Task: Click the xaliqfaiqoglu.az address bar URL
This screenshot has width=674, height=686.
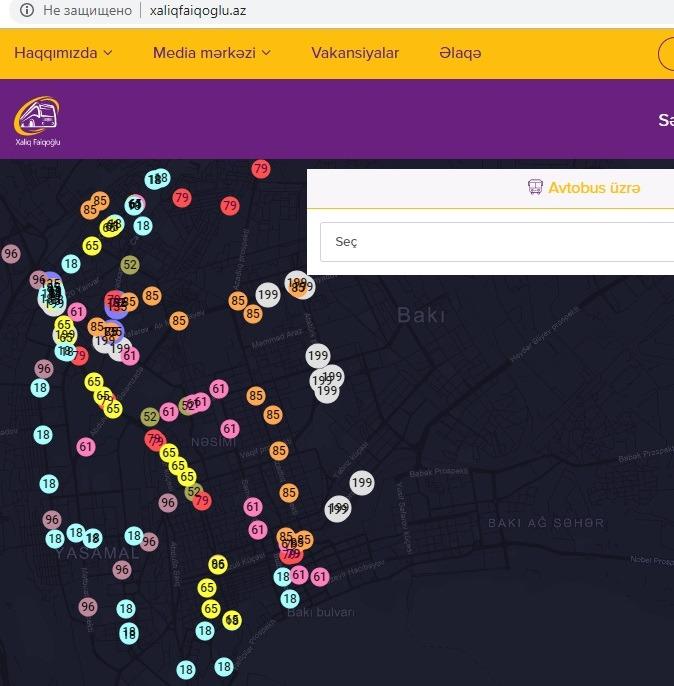Action: [198, 11]
